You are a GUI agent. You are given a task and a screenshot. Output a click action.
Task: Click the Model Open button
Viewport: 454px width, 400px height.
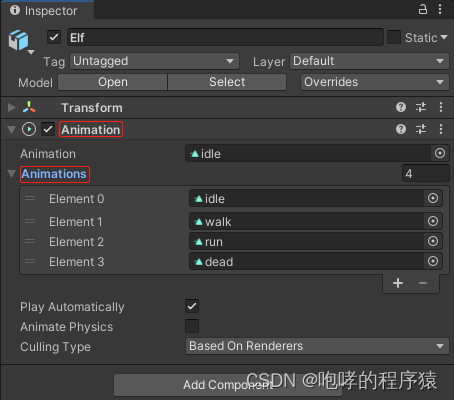click(x=113, y=82)
